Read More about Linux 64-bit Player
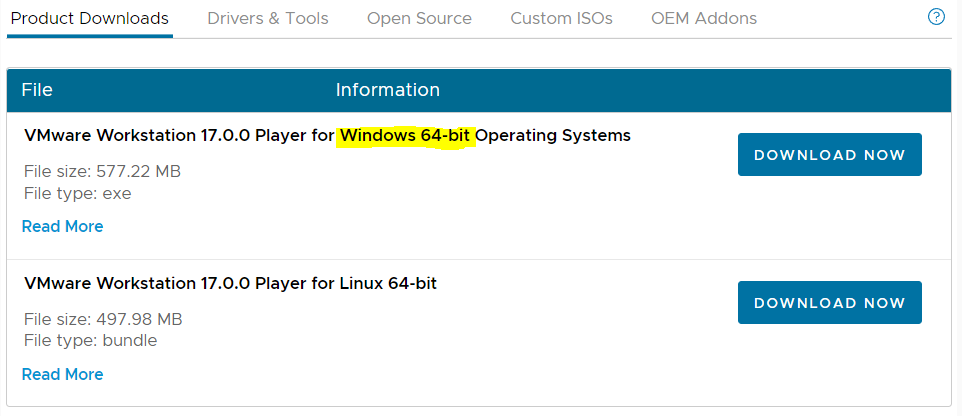 point(63,374)
